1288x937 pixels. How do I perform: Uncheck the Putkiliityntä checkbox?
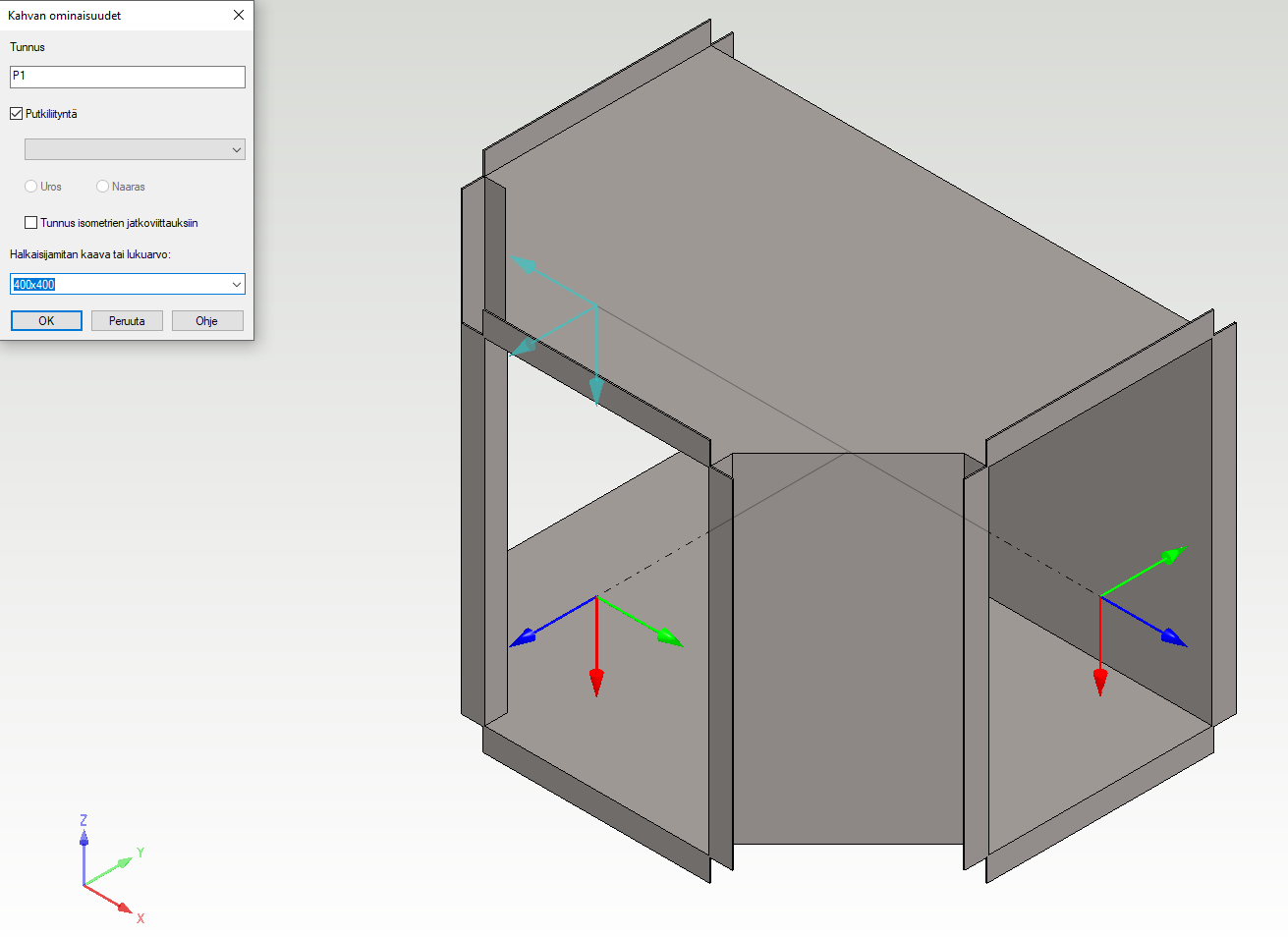coord(17,114)
